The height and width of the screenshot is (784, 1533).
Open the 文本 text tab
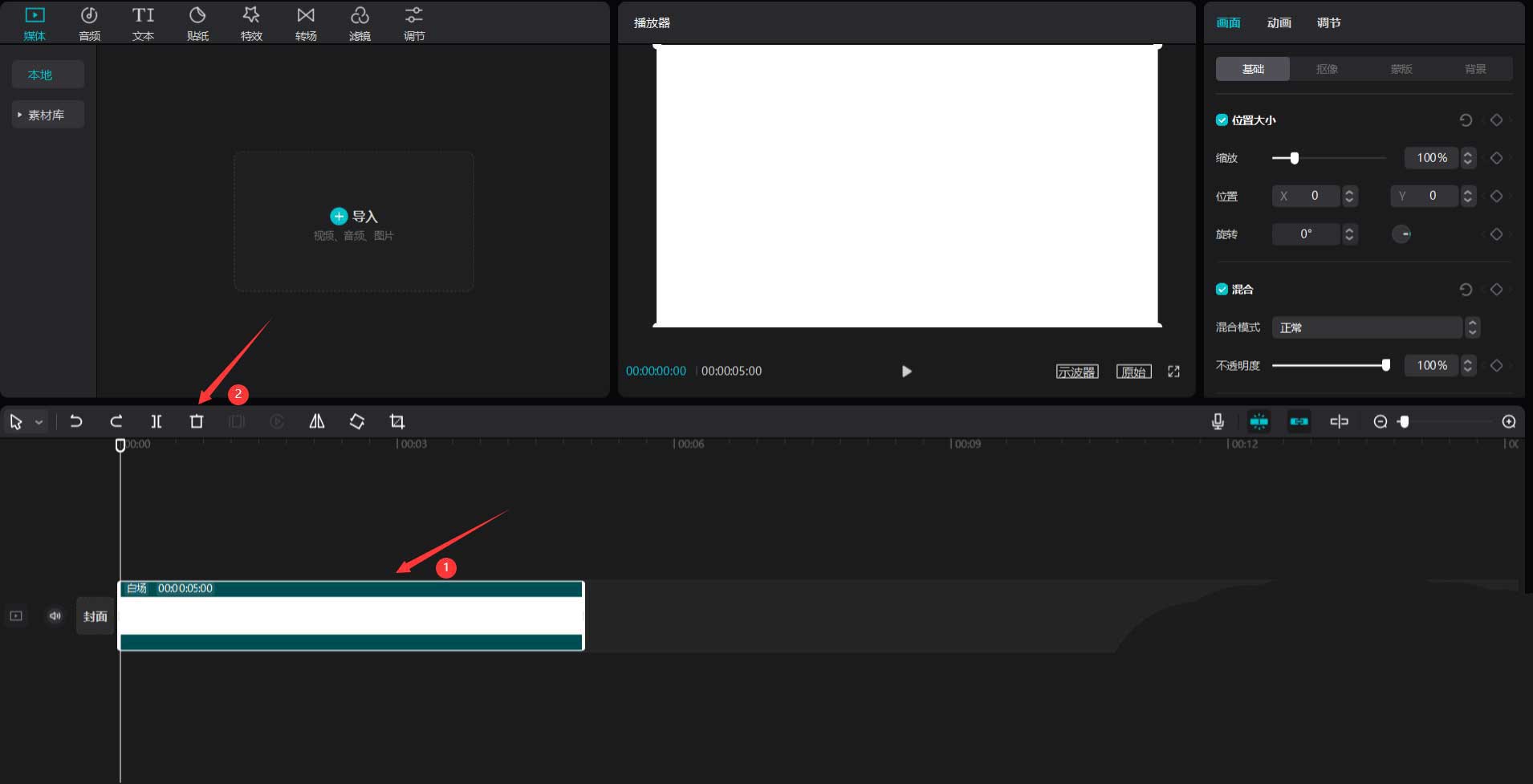pyautogui.click(x=143, y=23)
